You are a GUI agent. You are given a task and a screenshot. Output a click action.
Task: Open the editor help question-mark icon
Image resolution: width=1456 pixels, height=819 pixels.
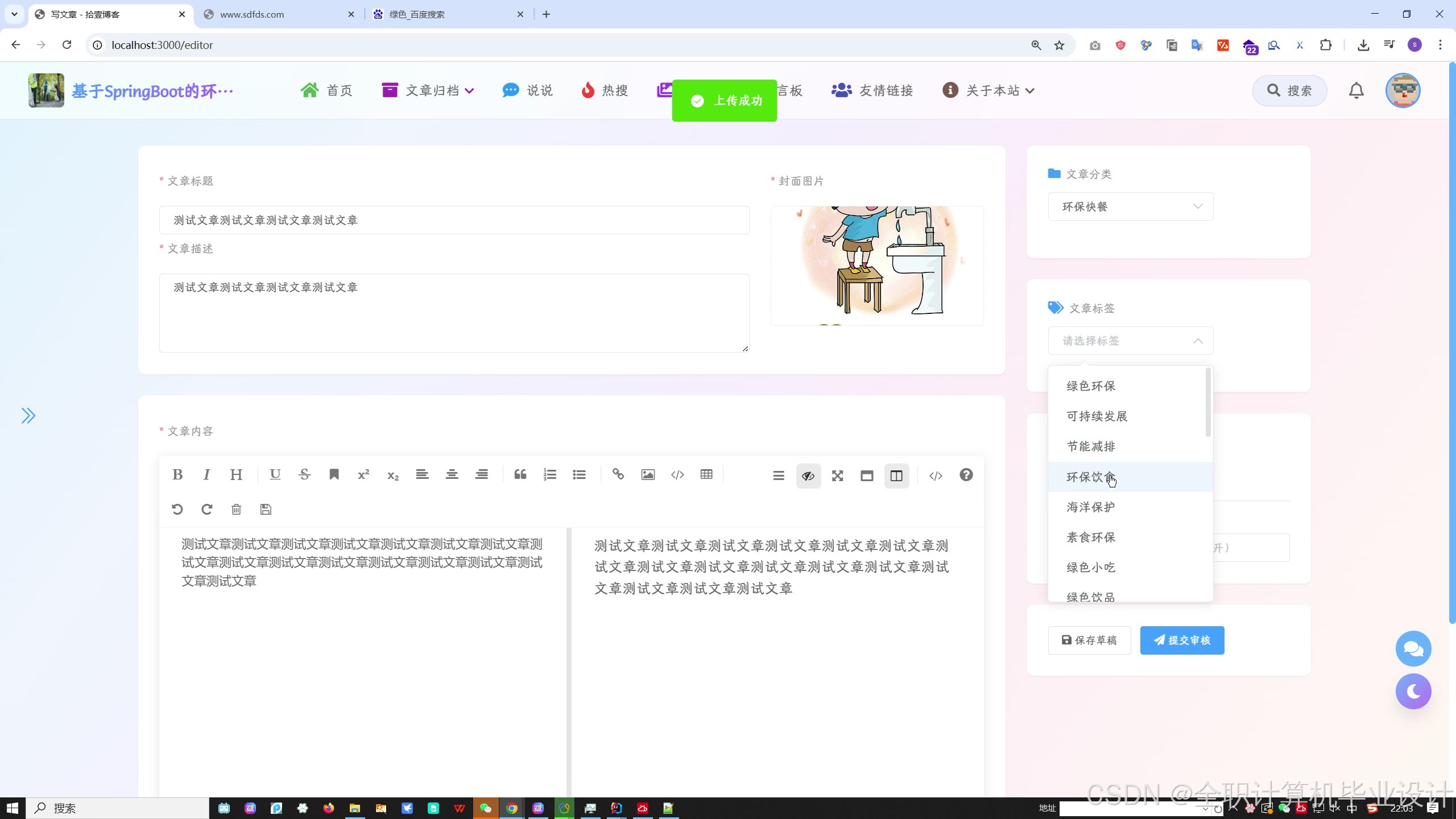(x=966, y=475)
